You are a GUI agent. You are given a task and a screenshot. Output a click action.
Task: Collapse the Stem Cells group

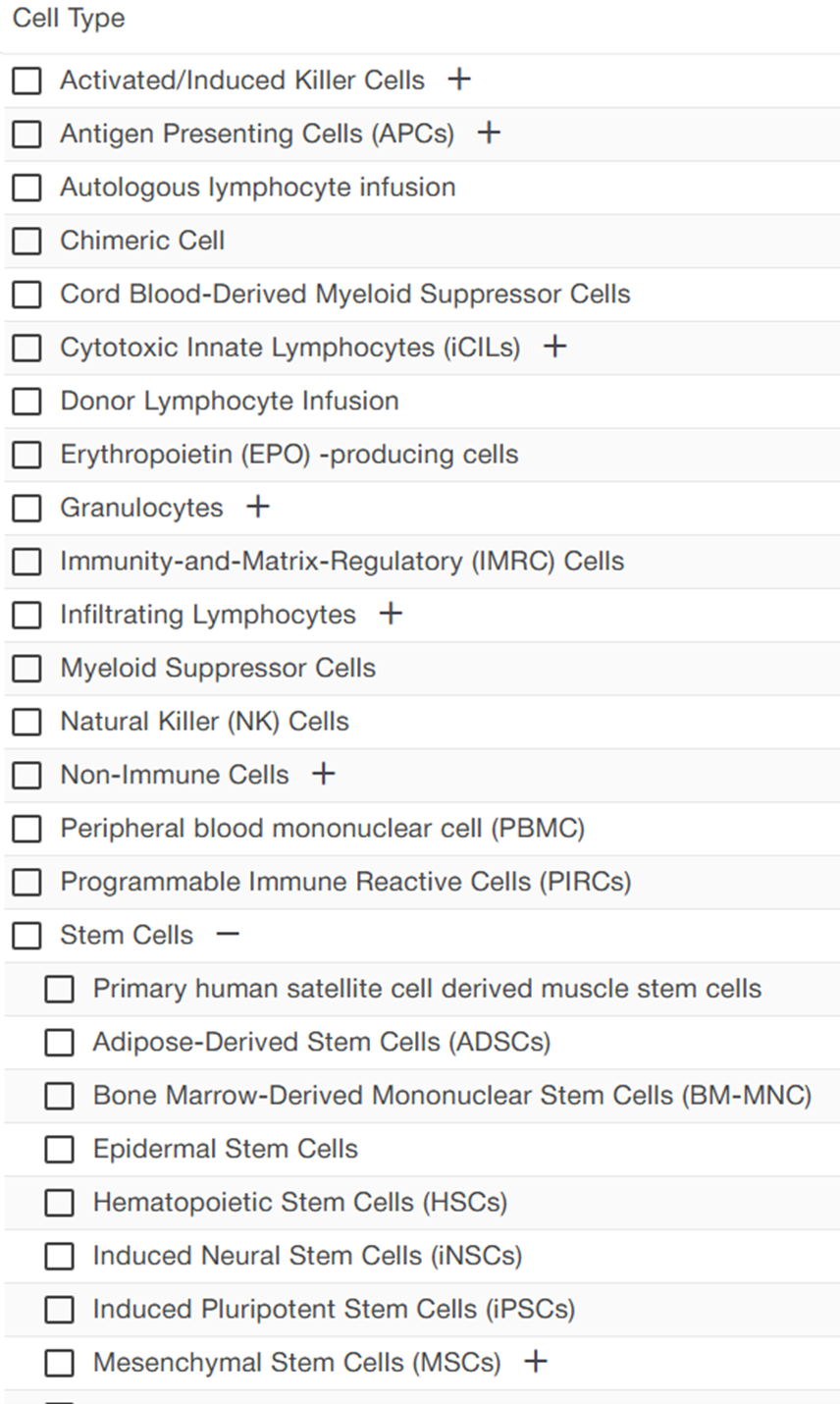click(228, 935)
